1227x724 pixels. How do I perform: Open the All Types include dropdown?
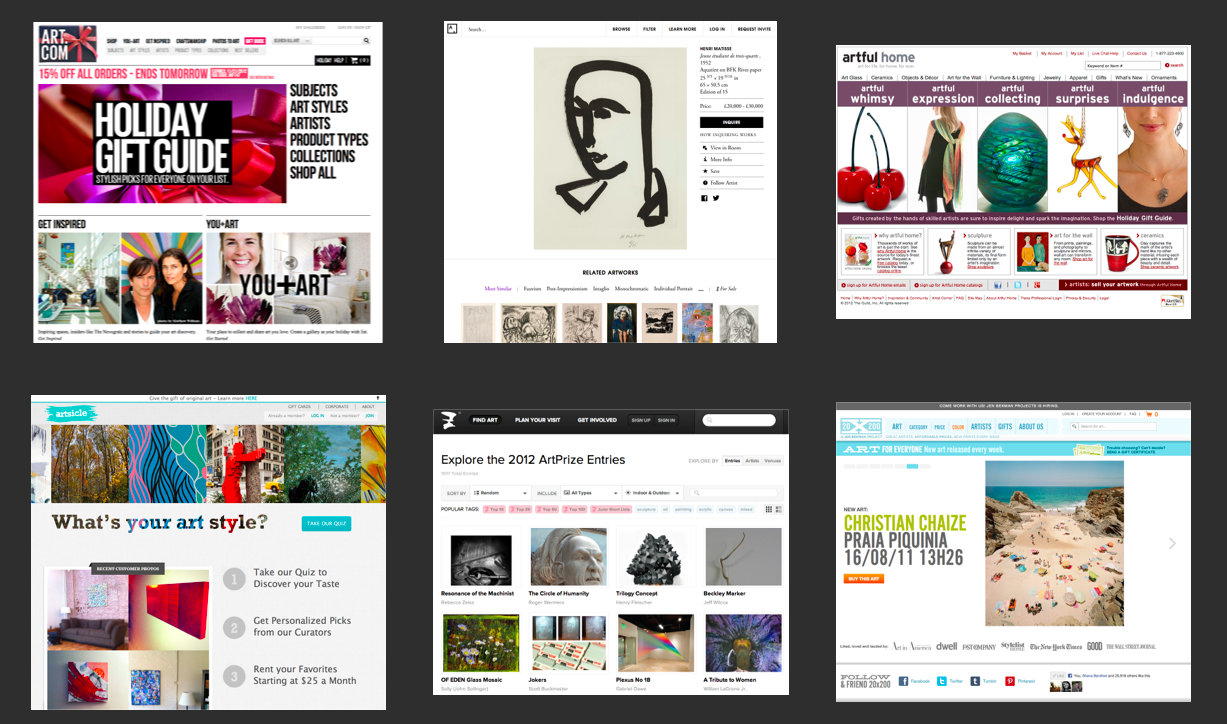pos(590,493)
